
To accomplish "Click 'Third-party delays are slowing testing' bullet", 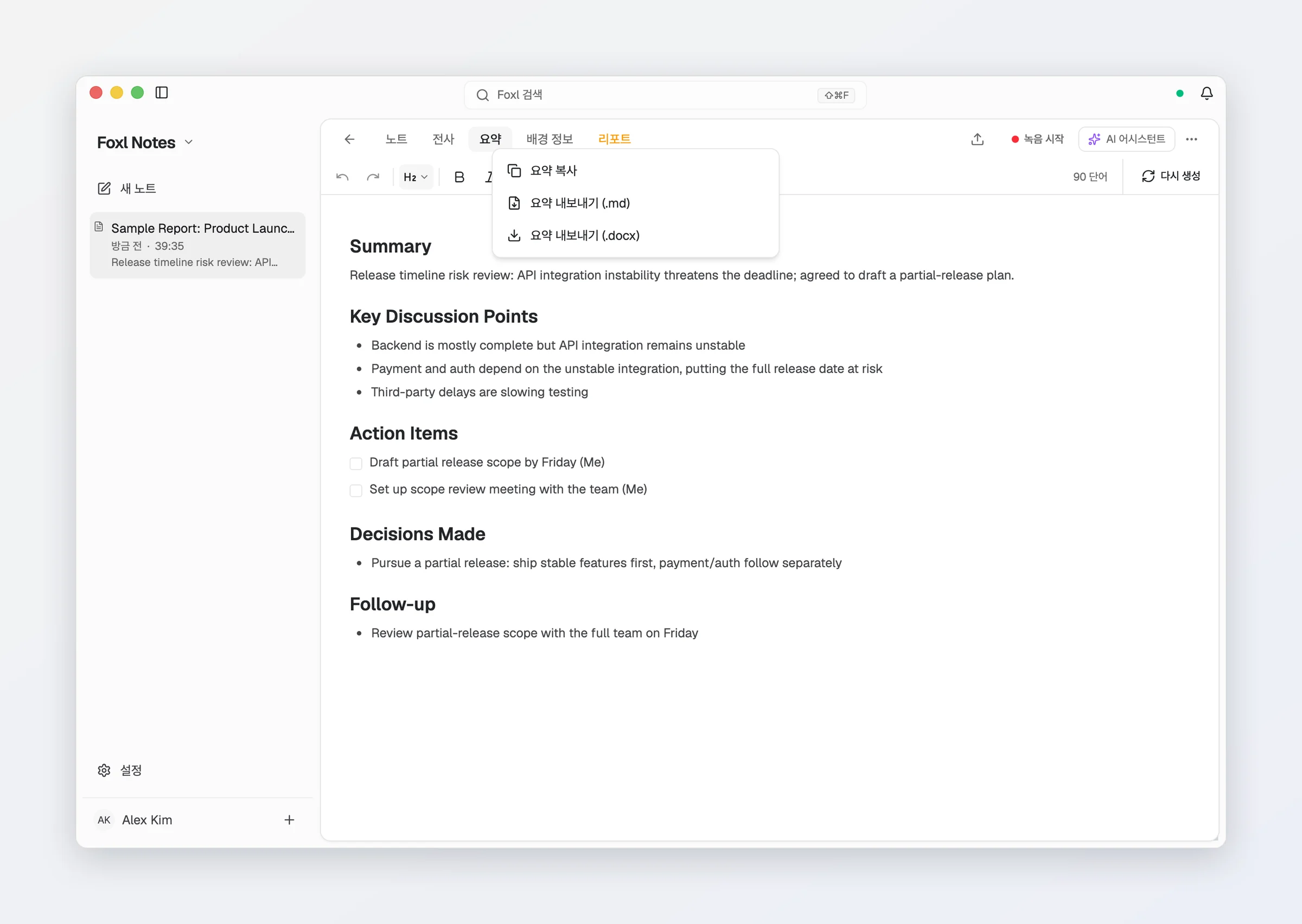I will click(479, 392).
